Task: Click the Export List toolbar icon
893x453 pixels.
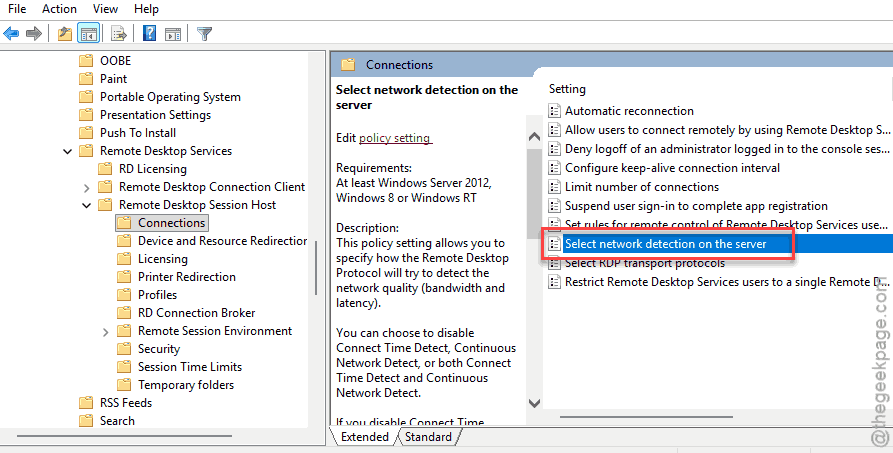Action: [x=118, y=34]
